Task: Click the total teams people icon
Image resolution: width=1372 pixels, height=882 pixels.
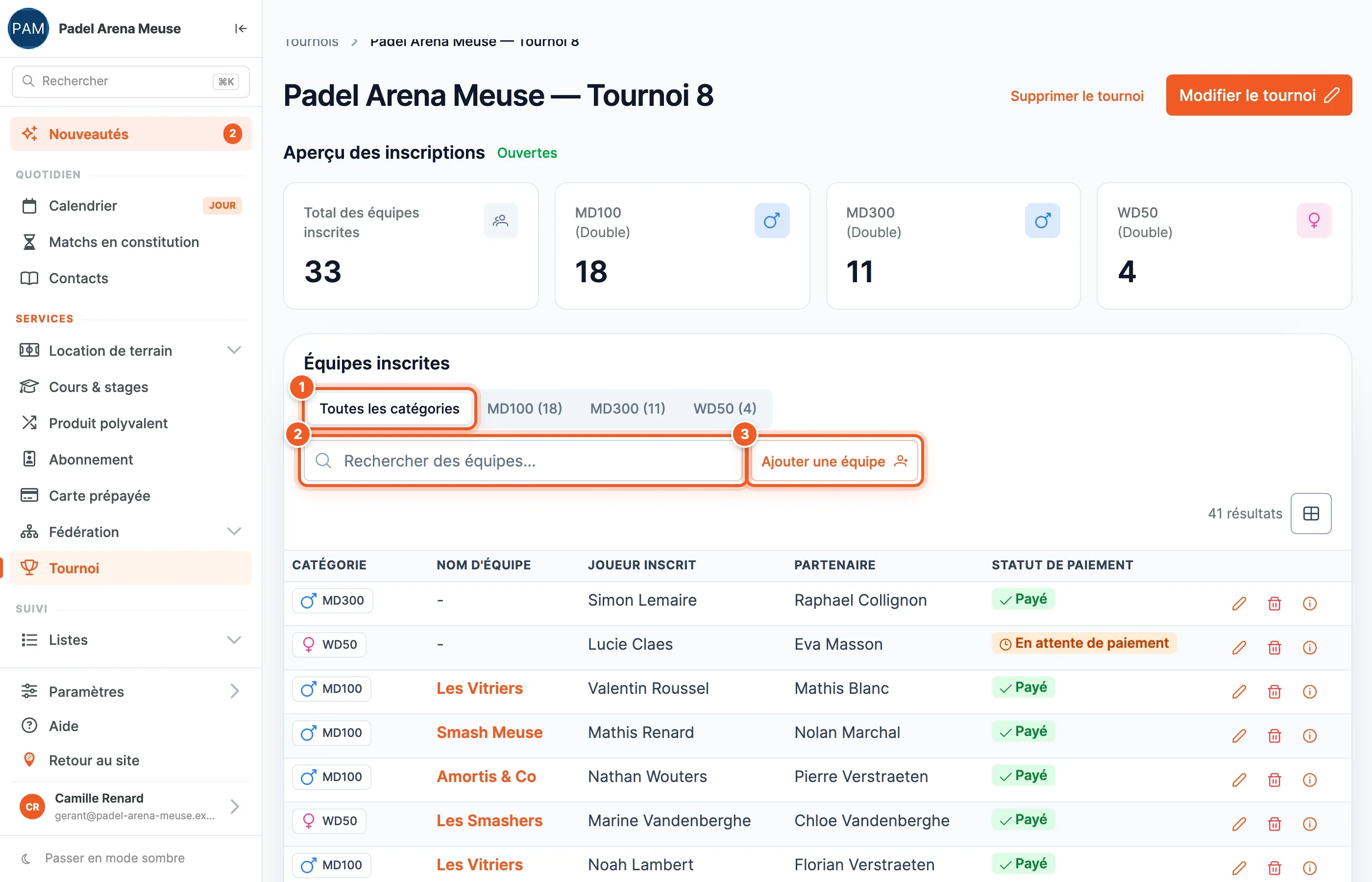Action: point(500,220)
